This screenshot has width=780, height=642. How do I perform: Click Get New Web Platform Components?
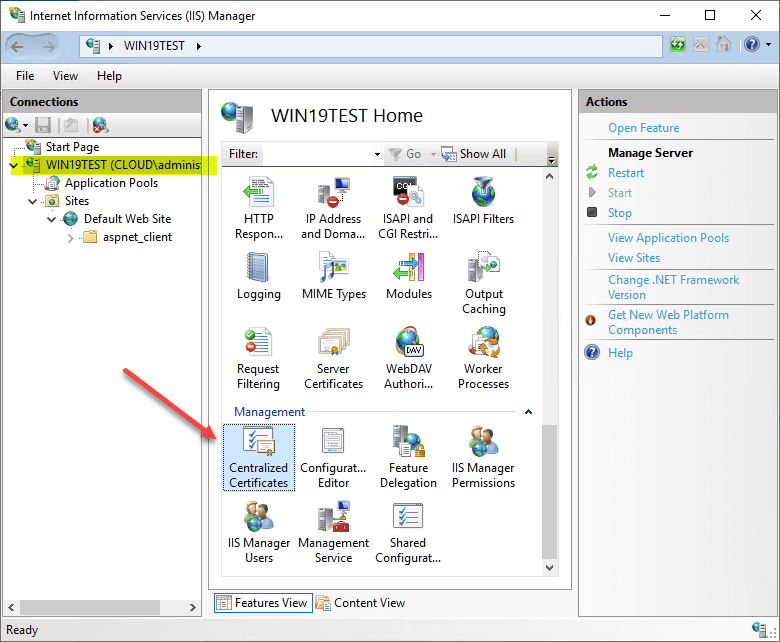click(x=668, y=322)
